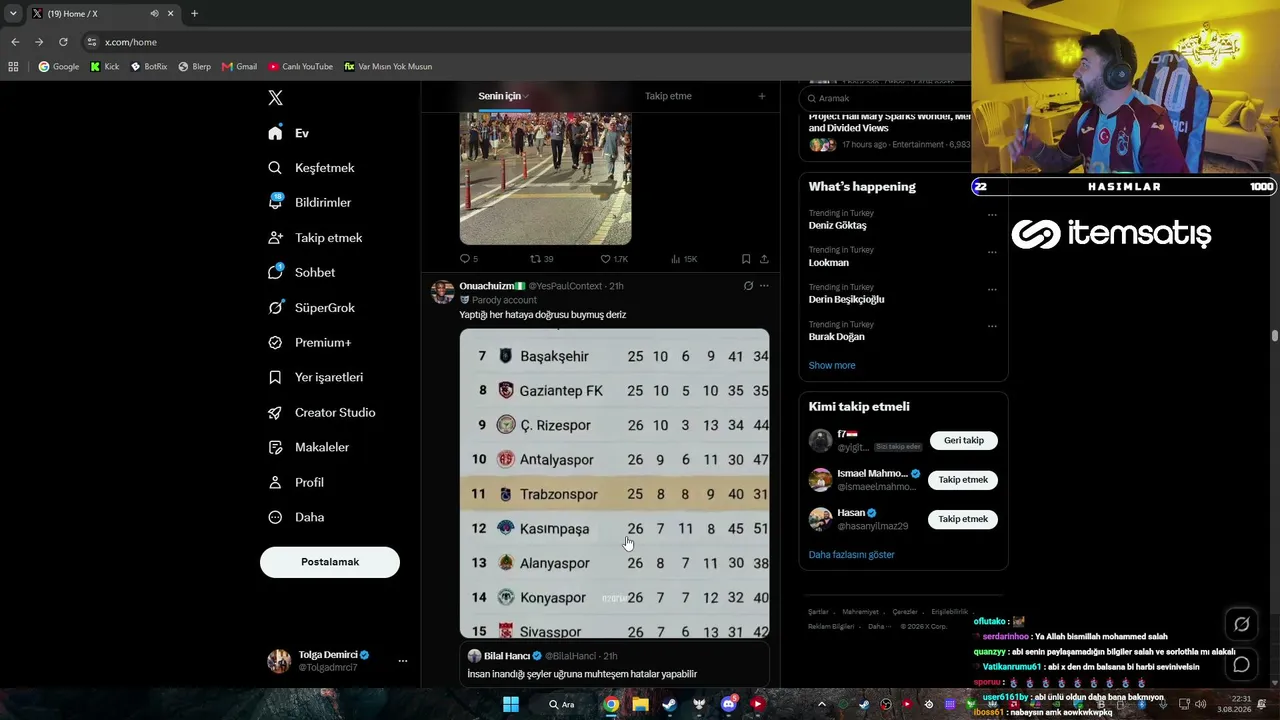Viewport: 1280px width, 720px height.
Task: Reload the page in Chrome
Action: [63, 42]
